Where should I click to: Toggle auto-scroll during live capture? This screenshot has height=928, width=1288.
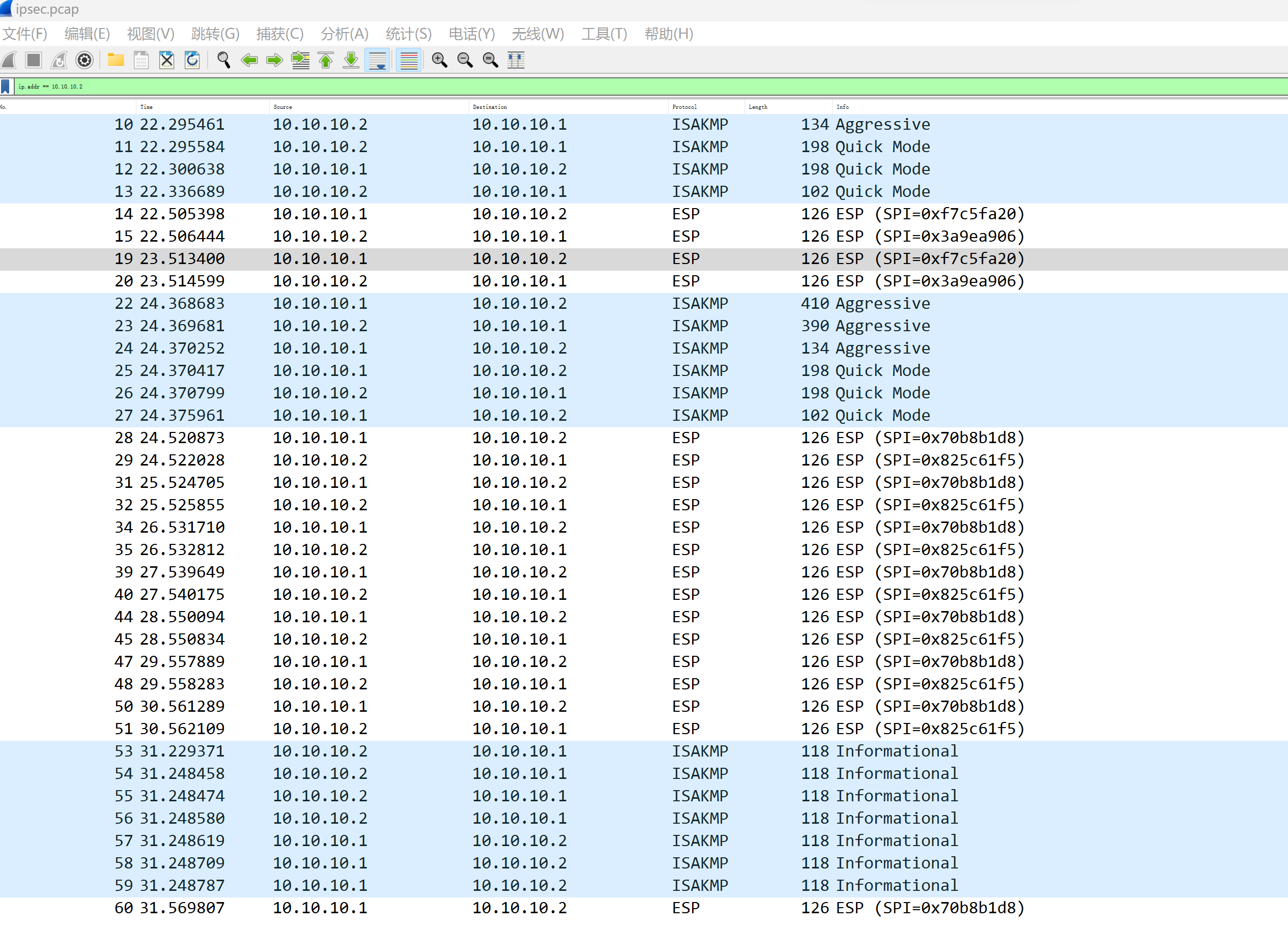tap(378, 60)
